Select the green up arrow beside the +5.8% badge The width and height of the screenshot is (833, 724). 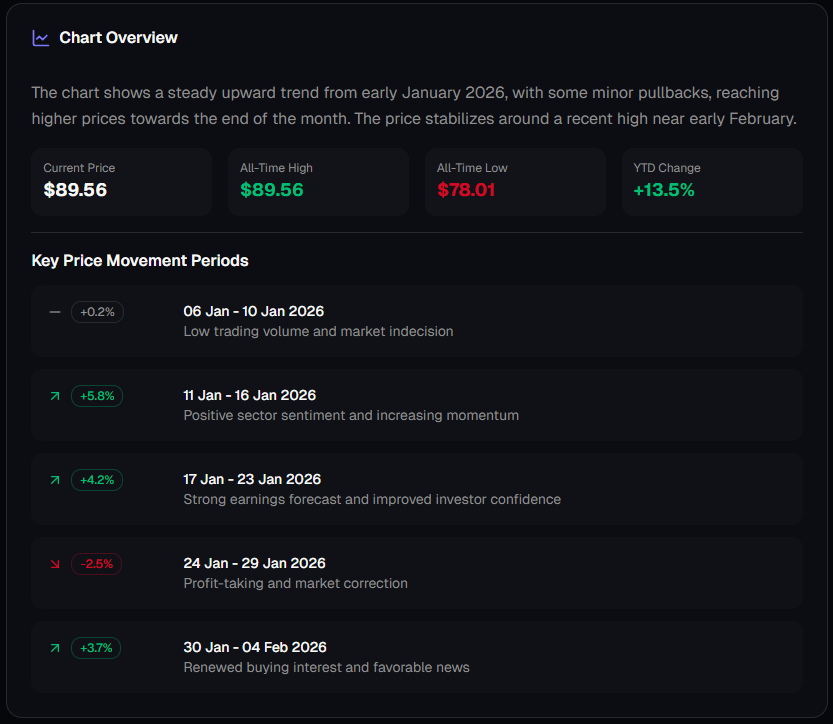pos(55,395)
